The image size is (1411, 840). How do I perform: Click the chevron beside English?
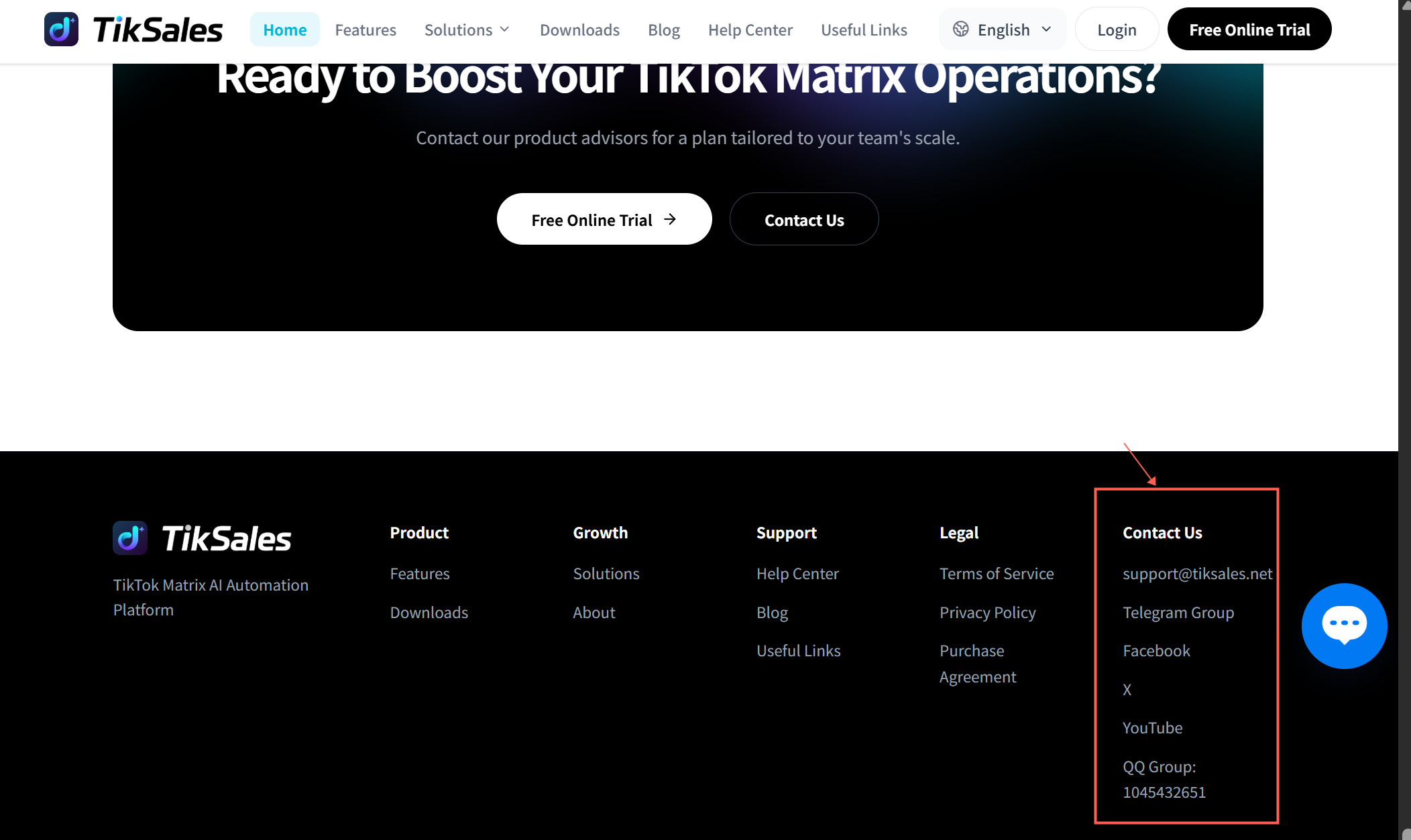1046,29
